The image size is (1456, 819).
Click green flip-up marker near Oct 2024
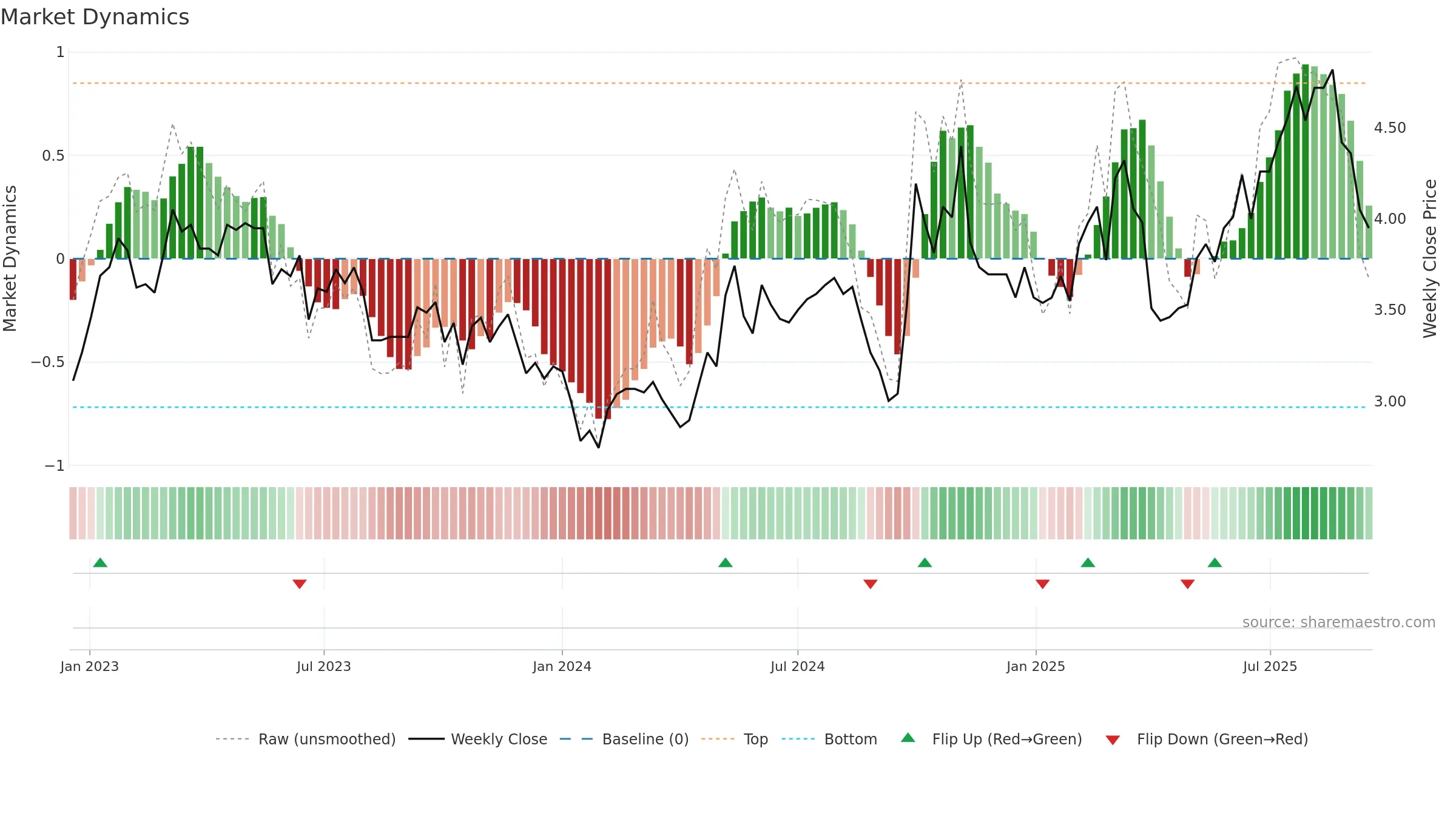tap(925, 562)
